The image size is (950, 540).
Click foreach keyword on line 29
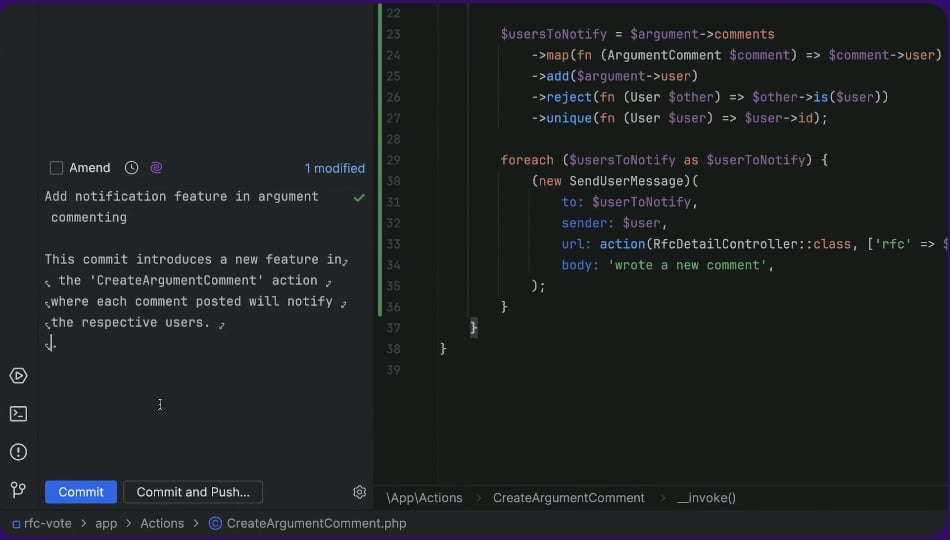527,160
